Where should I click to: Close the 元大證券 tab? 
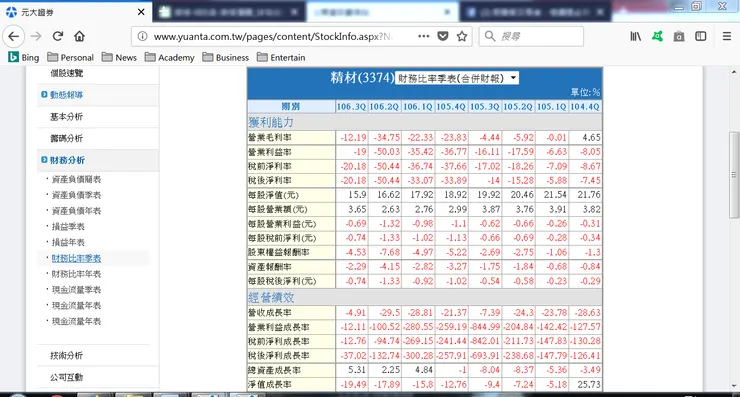click(141, 12)
